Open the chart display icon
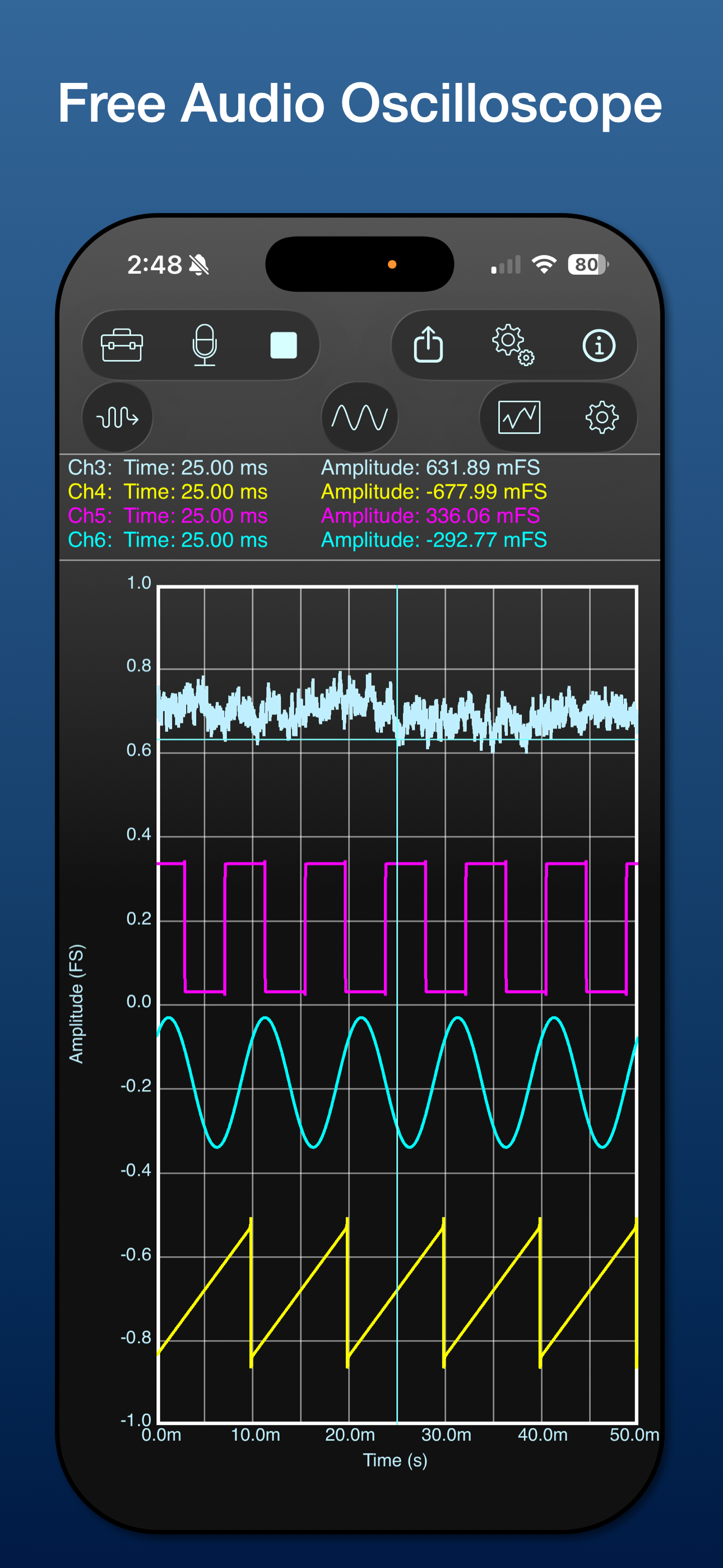The width and height of the screenshot is (723, 1568). pos(519,418)
